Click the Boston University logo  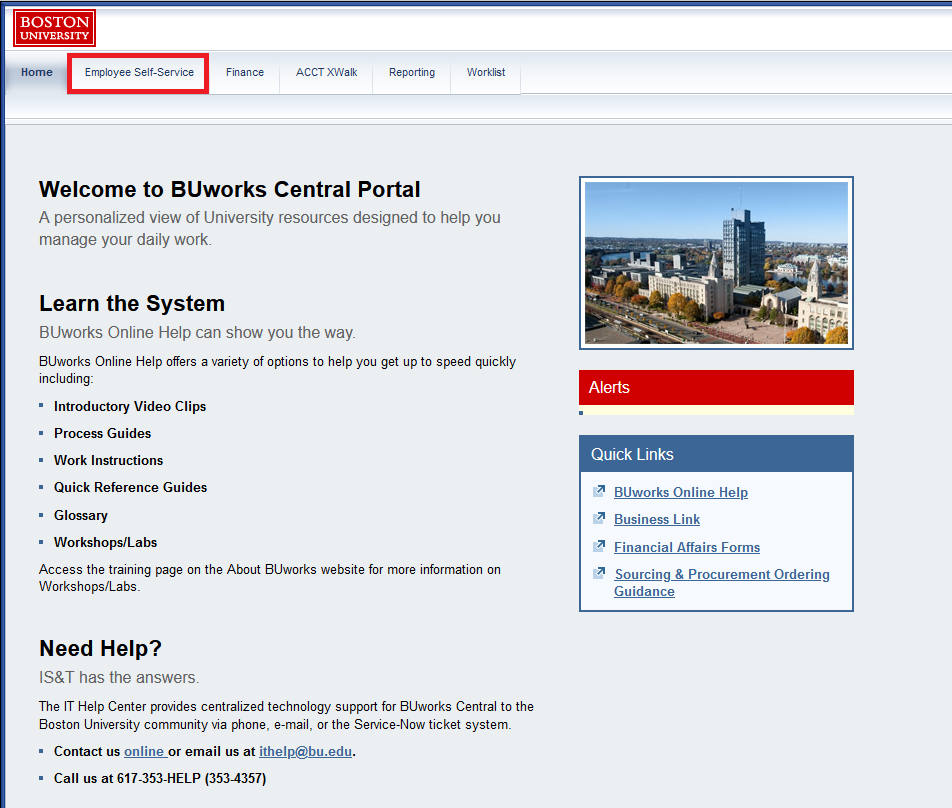click(54, 28)
